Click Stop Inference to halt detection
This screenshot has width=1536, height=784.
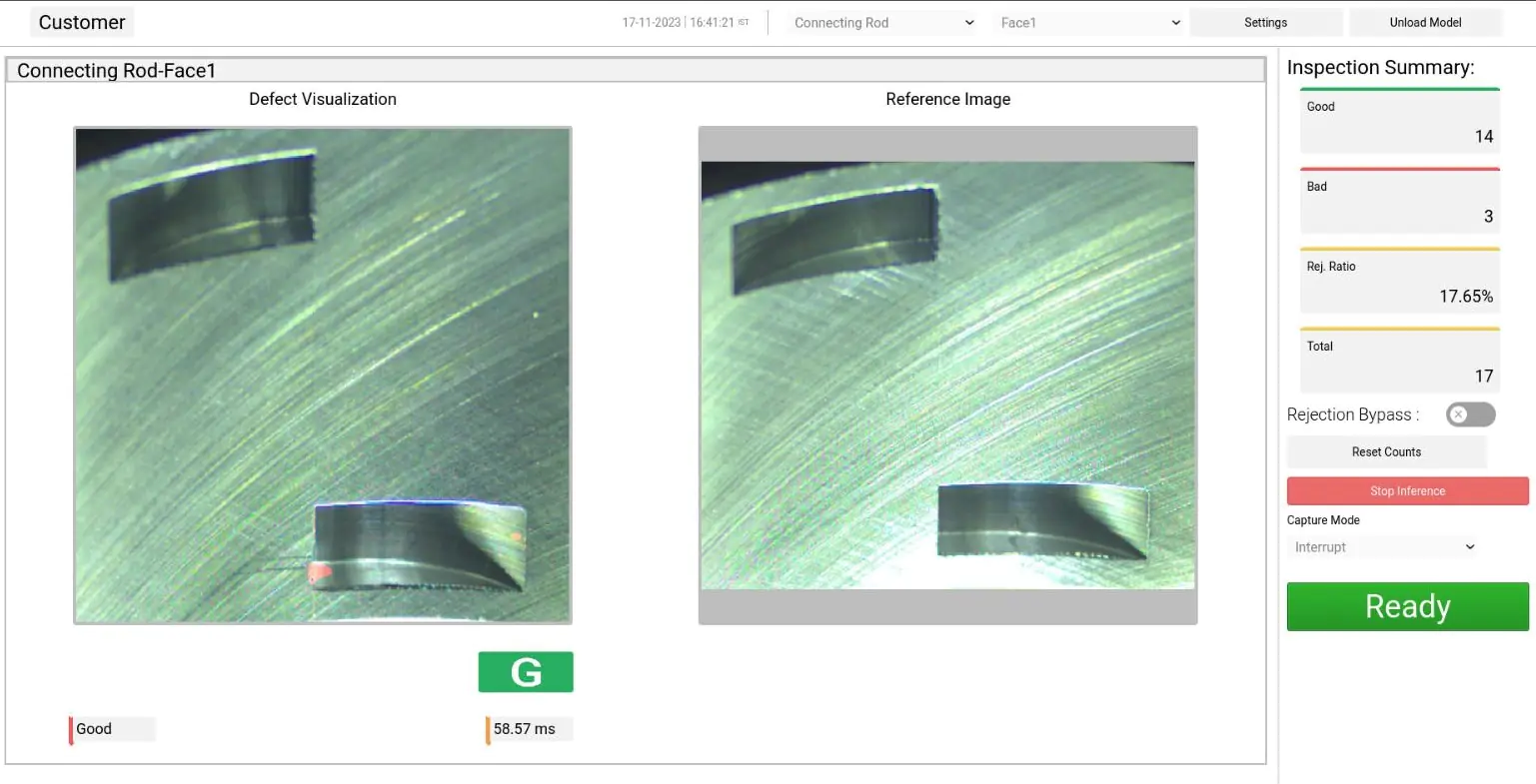tap(1407, 490)
